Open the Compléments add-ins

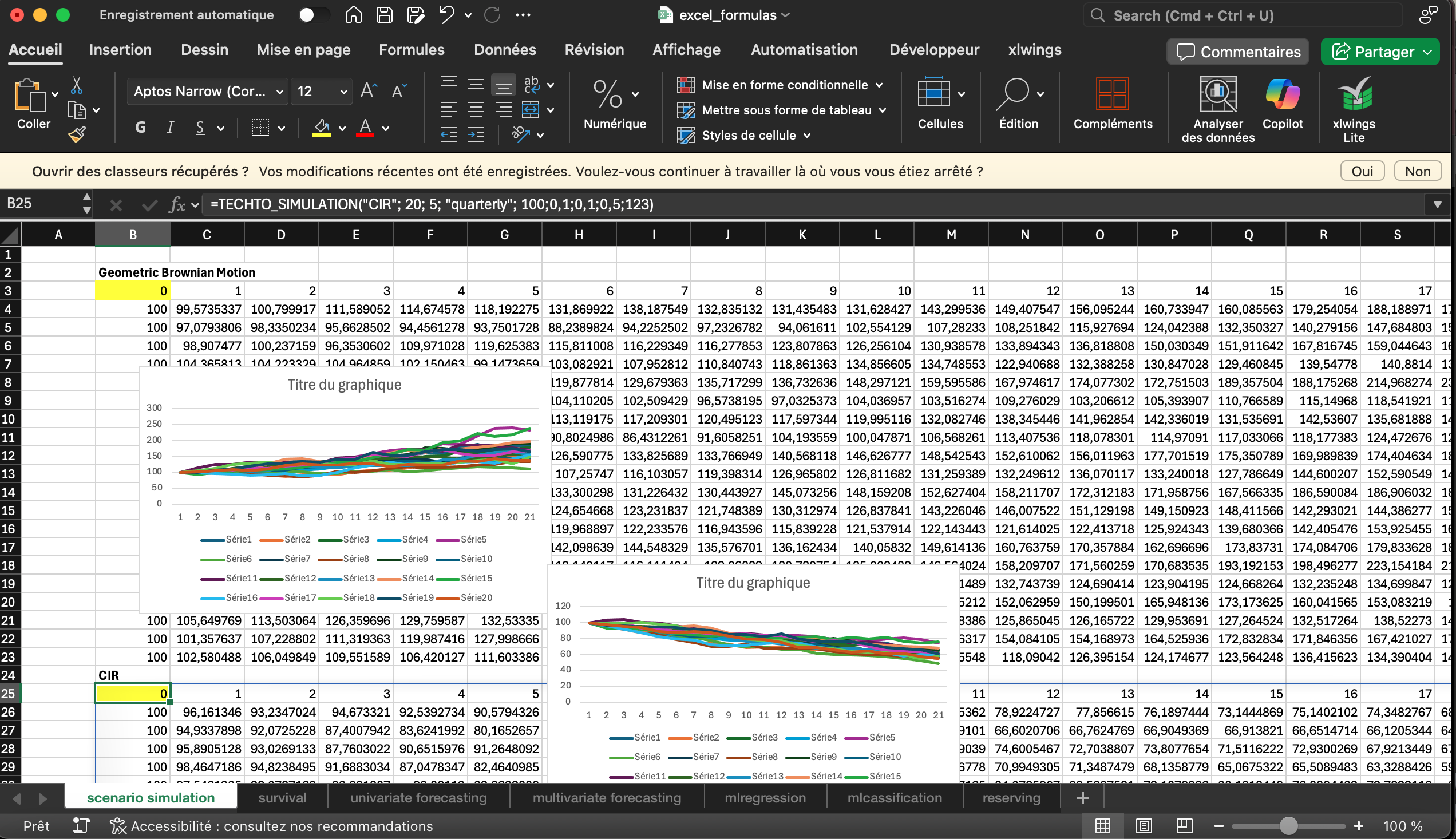point(1113,104)
